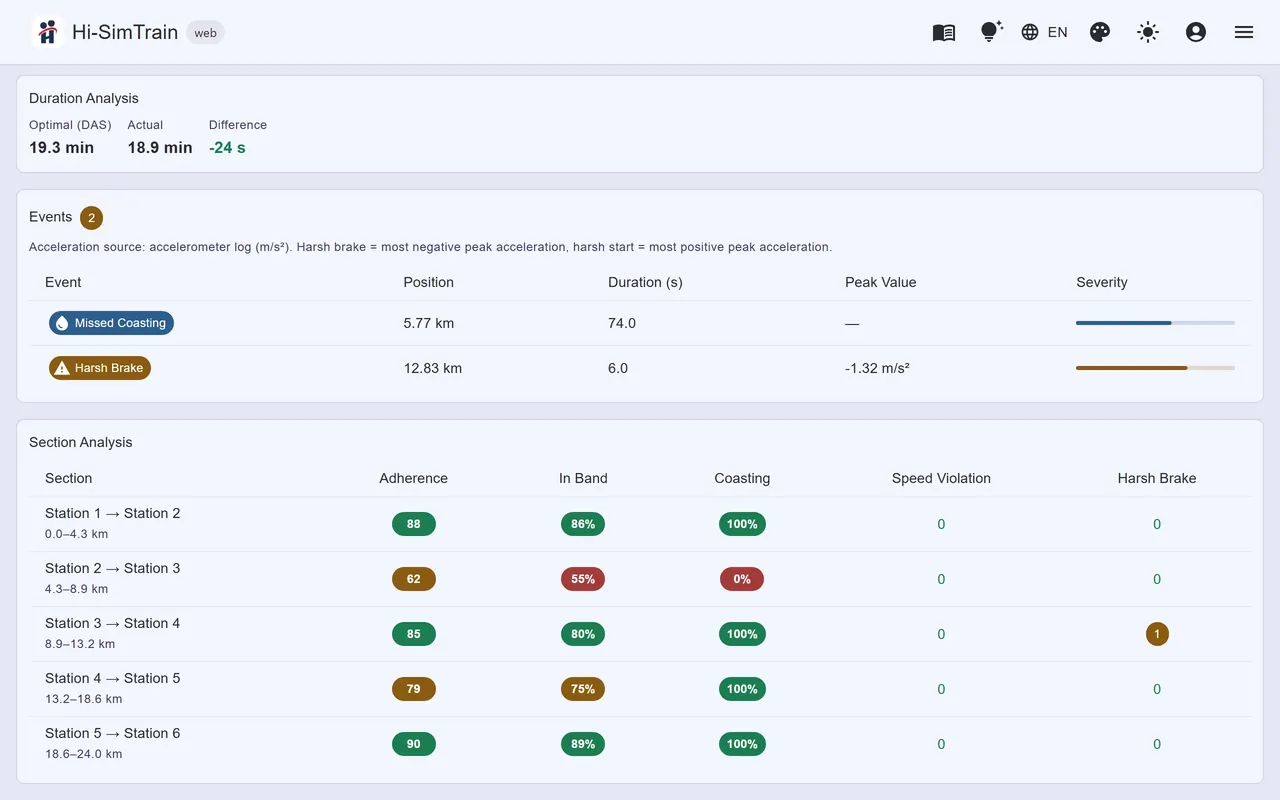Open the documentation book icon
The width and height of the screenshot is (1280, 800).
coord(944,32)
